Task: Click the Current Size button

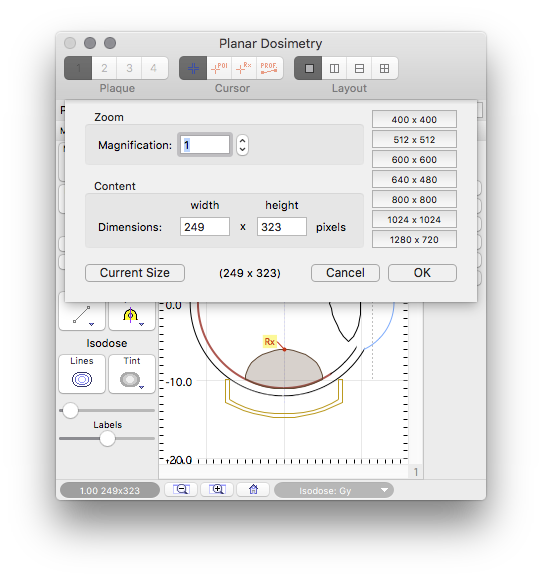Action: [135, 273]
